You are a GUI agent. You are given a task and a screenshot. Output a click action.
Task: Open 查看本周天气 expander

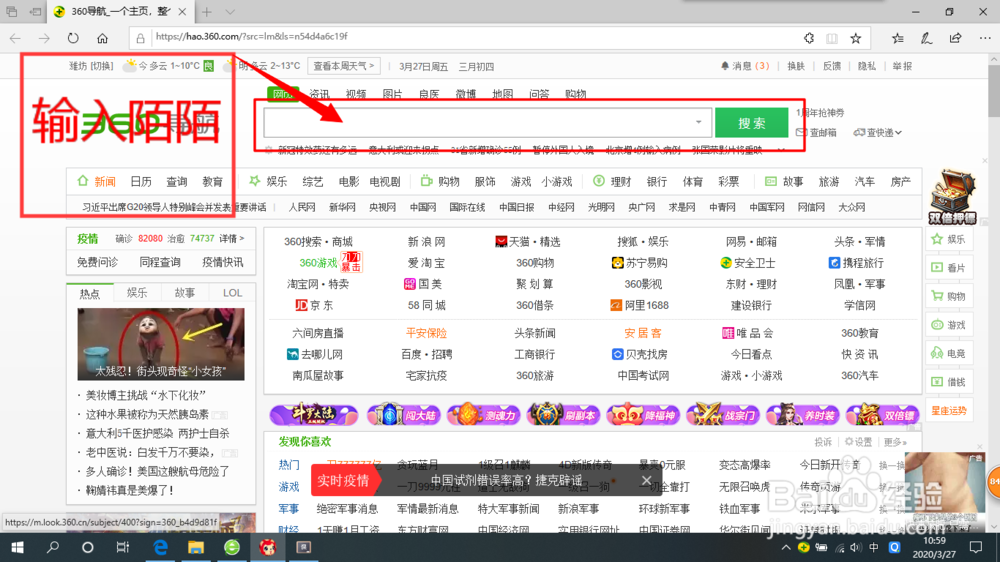pyautogui.click(x=344, y=66)
